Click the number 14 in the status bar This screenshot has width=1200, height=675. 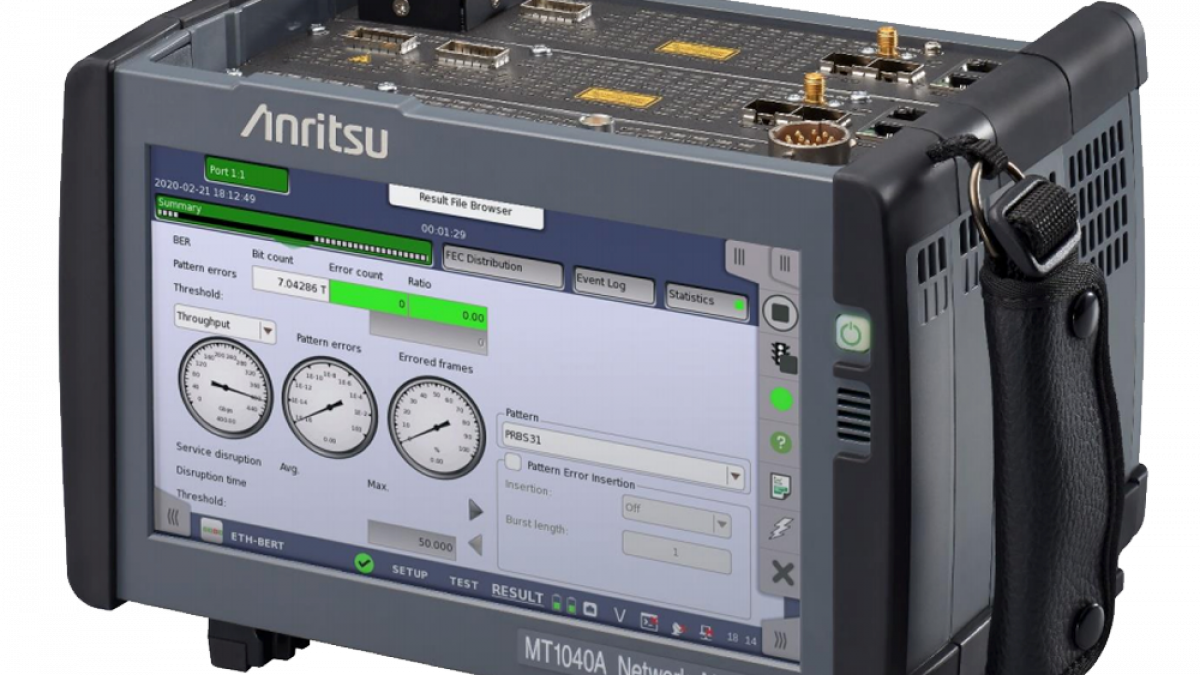tap(752, 640)
